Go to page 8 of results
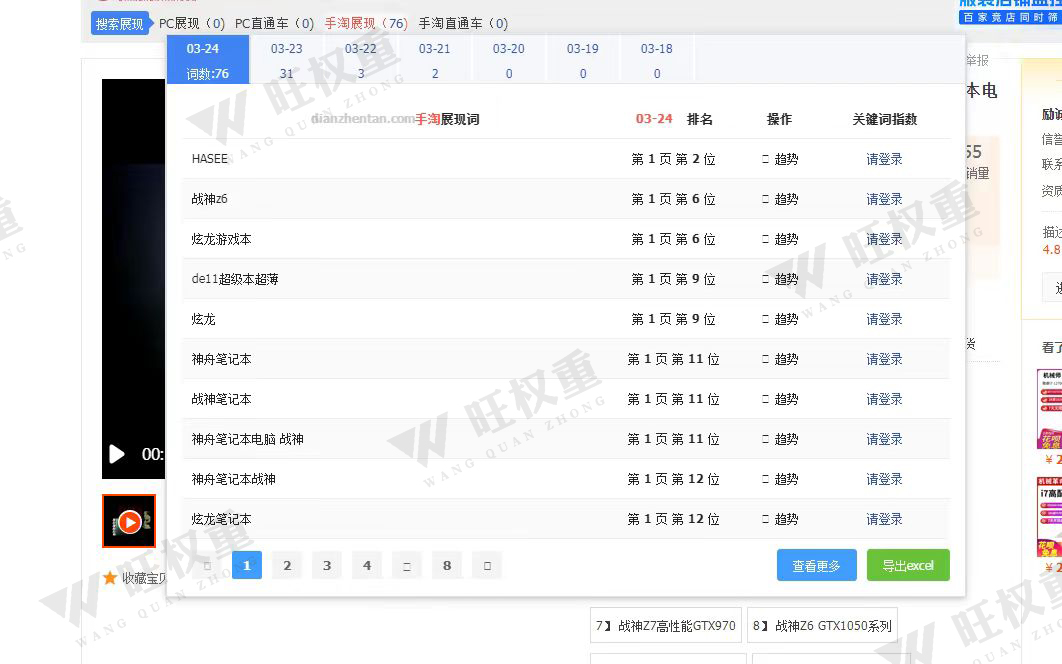This screenshot has height=664, width=1062. coord(447,565)
